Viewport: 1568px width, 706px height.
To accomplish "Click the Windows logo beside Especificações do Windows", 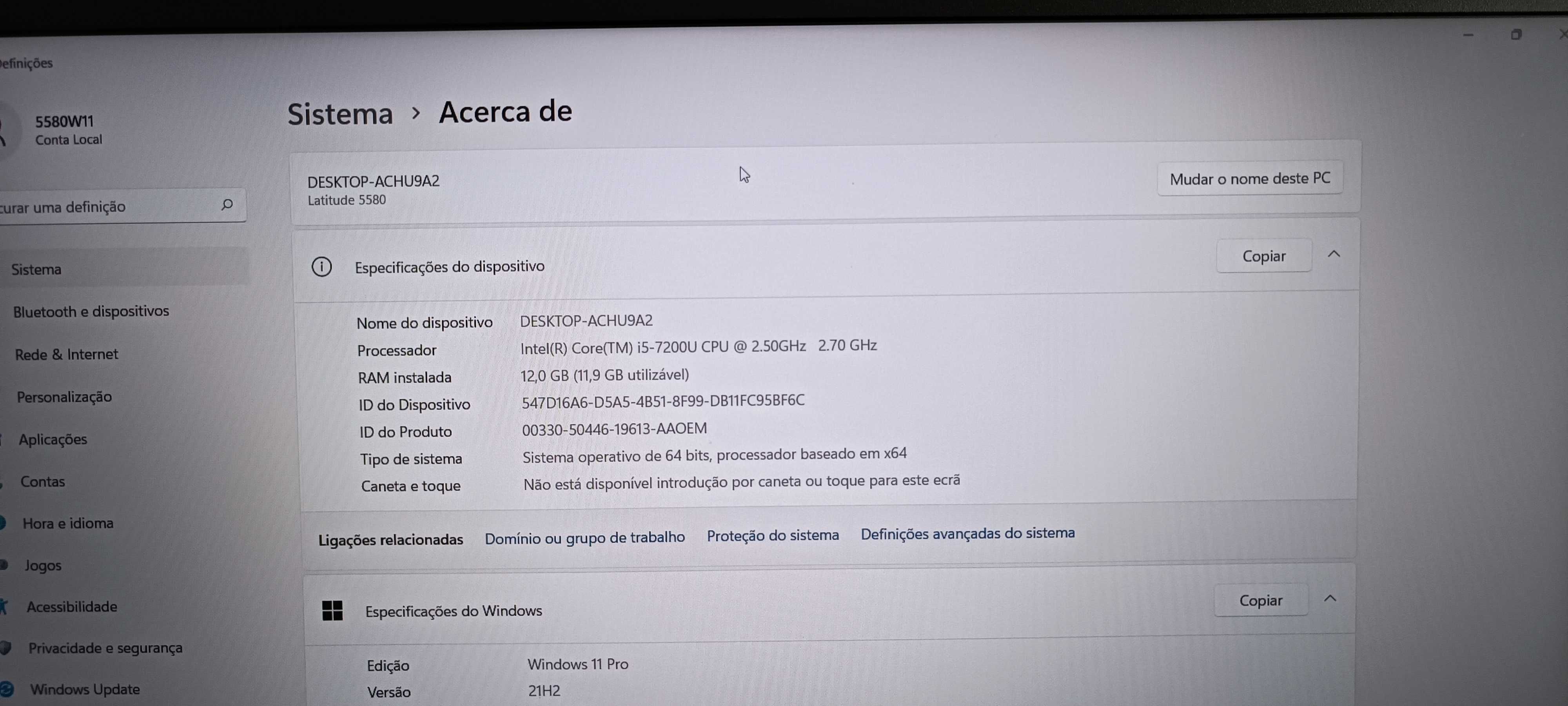I will click(x=332, y=610).
